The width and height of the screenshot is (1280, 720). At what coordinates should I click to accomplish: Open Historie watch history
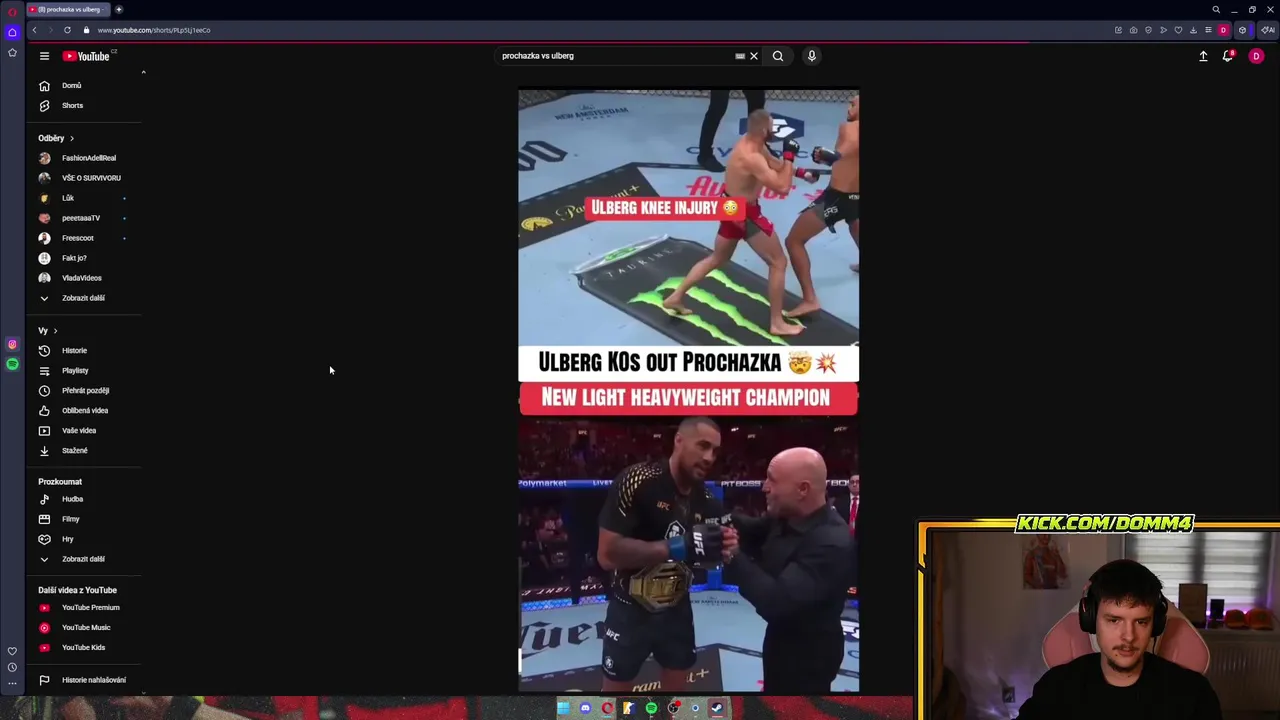tap(85, 350)
